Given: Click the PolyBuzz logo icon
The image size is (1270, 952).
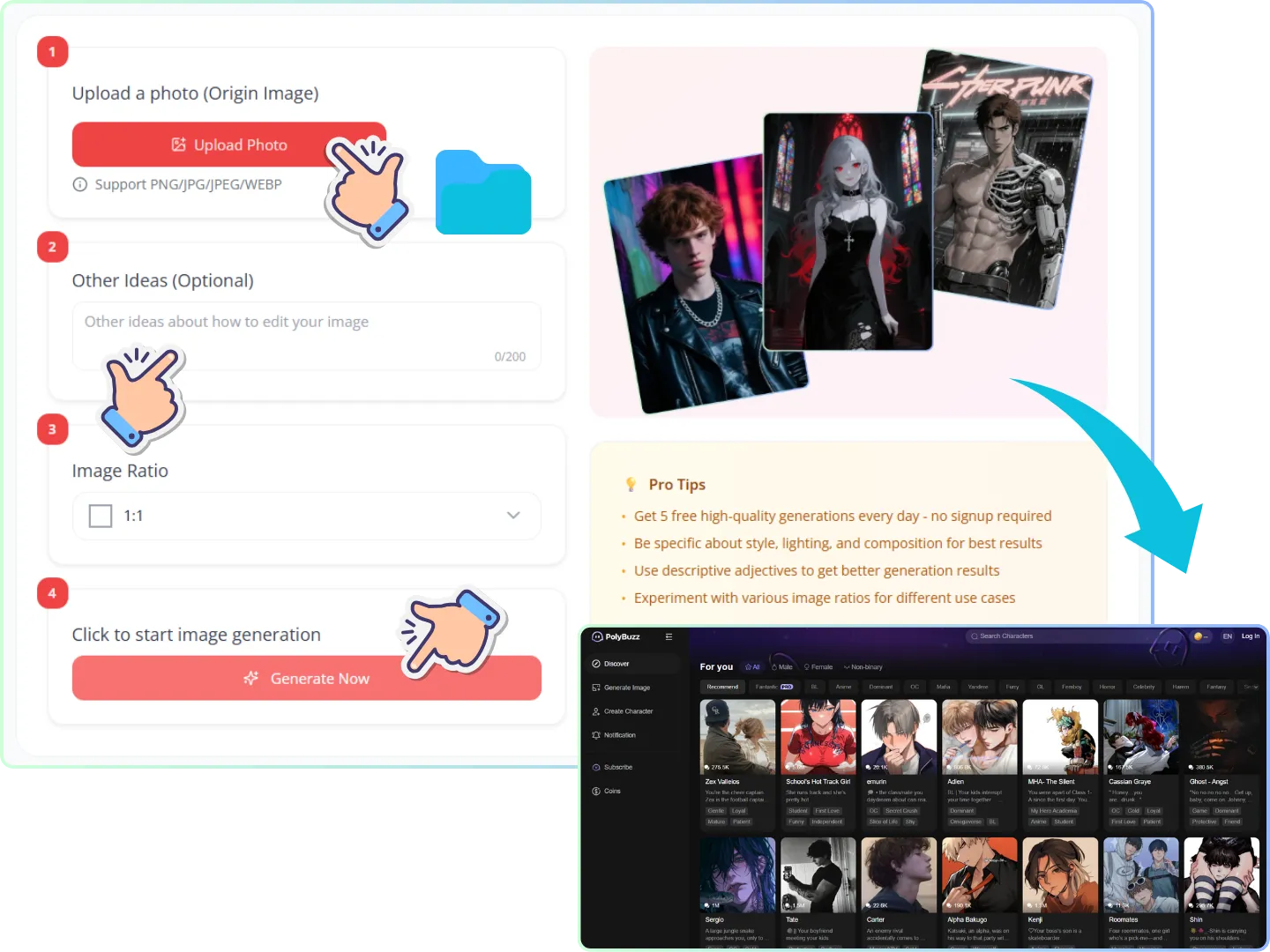Looking at the screenshot, I should [597, 636].
